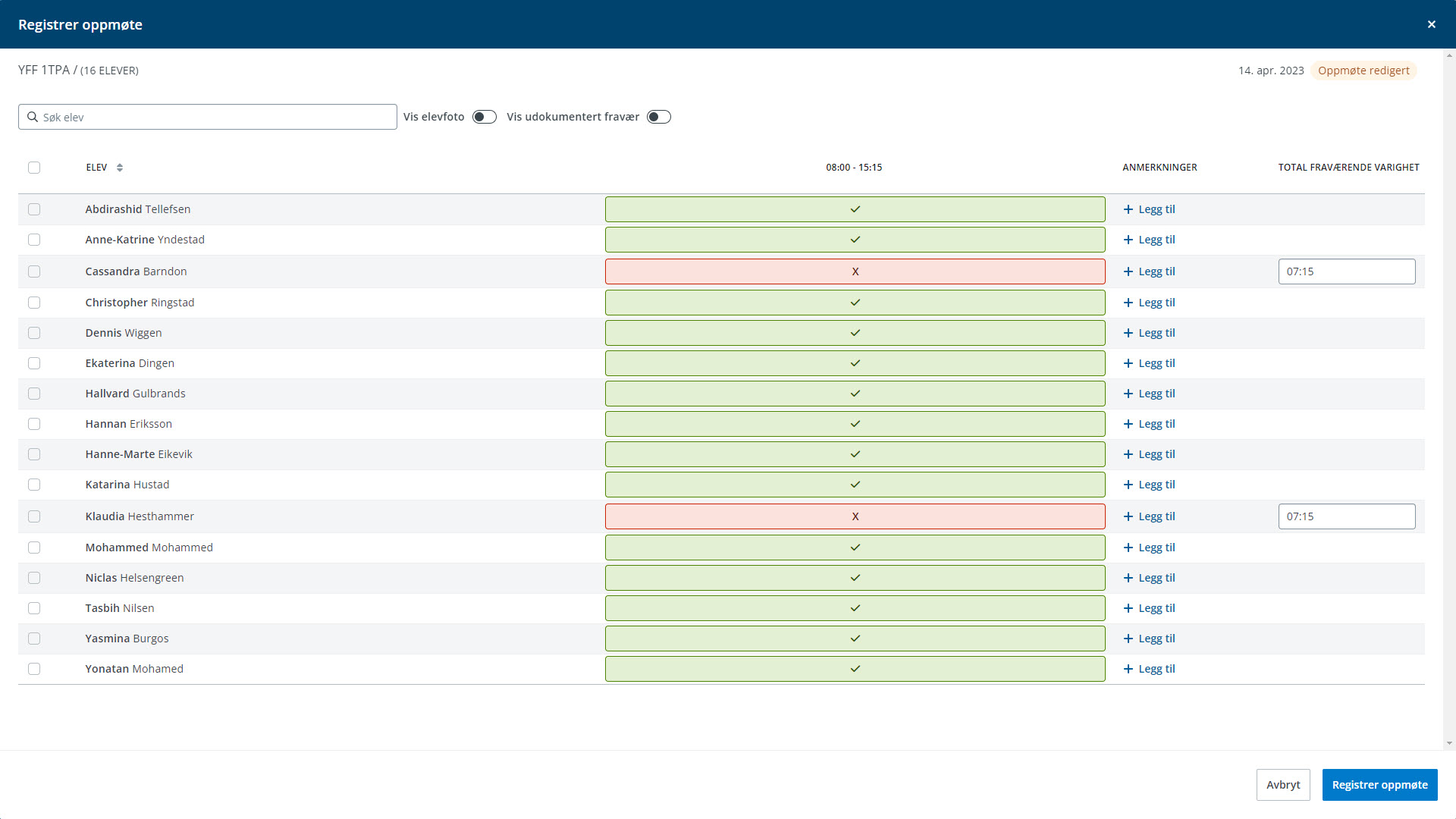Click the Avbryt button

[1282, 785]
